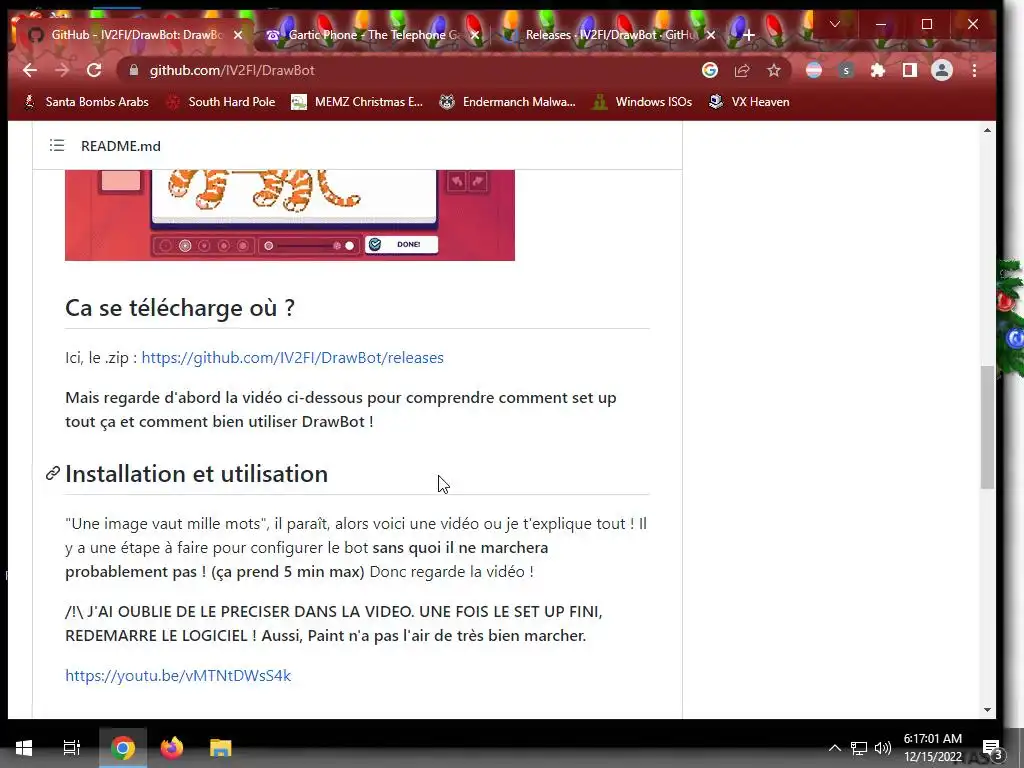This screenshot has width=1024, height=768.
Task: Open the taskbar clock and date
Action: (x=933, y=748)
